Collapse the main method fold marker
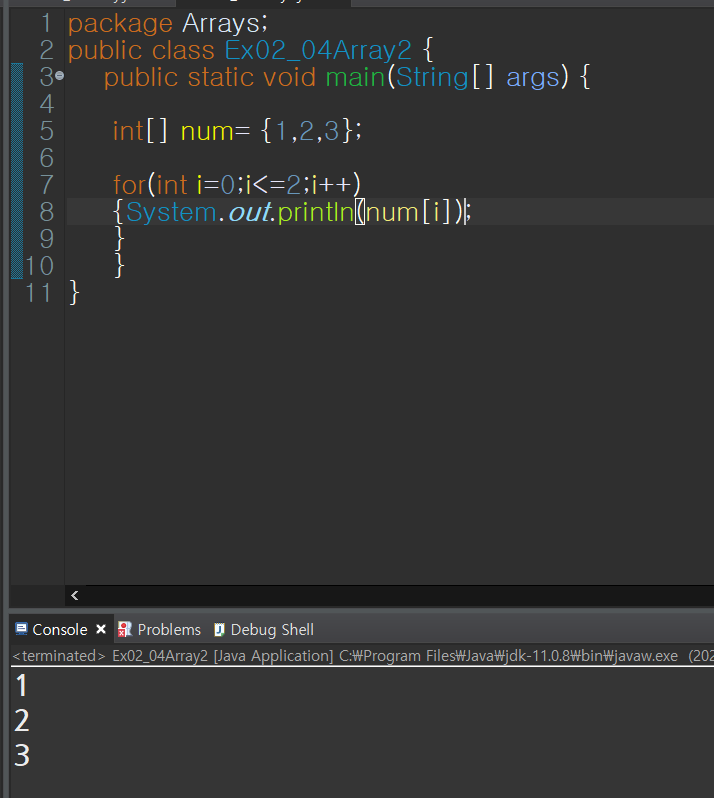 60,76
